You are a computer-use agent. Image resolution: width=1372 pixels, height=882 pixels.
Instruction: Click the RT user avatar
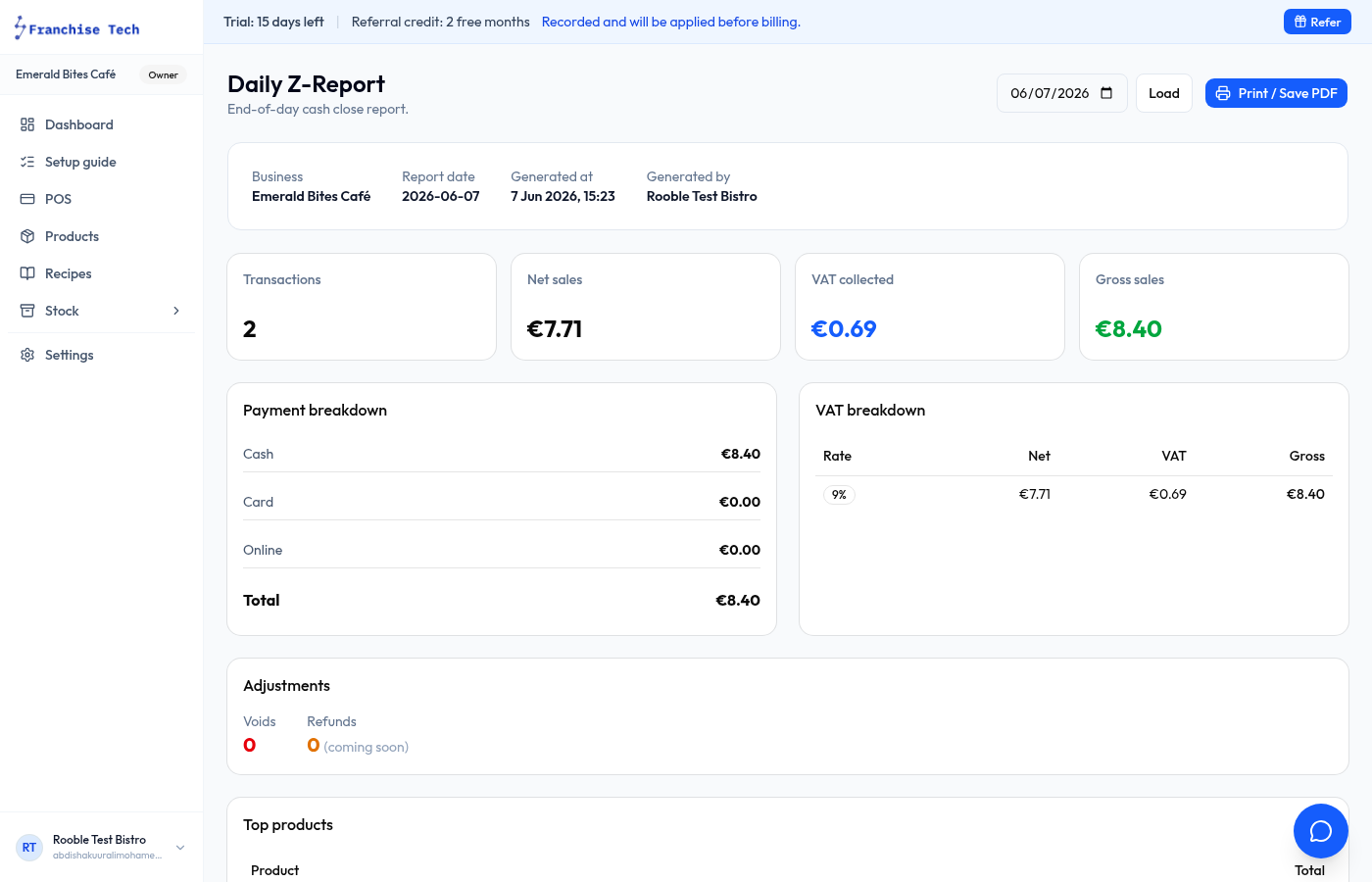pyautogui.click(x=29, y=848)
